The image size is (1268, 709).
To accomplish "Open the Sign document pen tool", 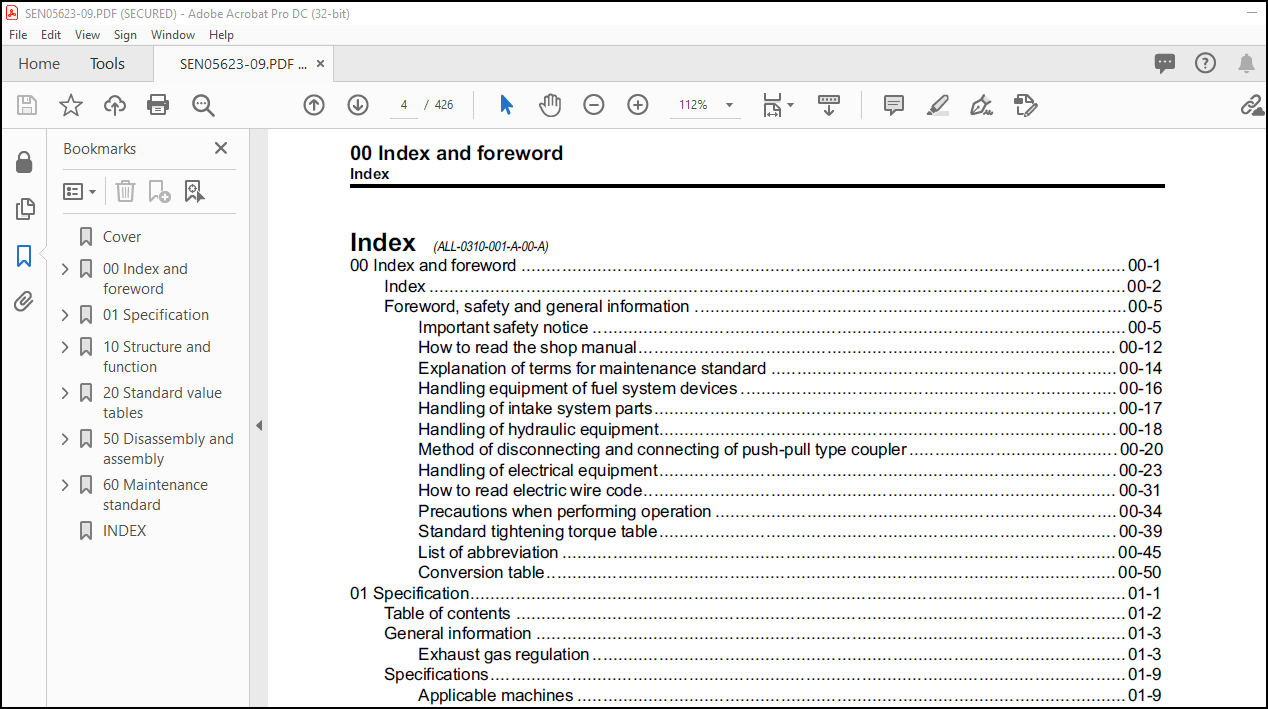I will 981,105.
